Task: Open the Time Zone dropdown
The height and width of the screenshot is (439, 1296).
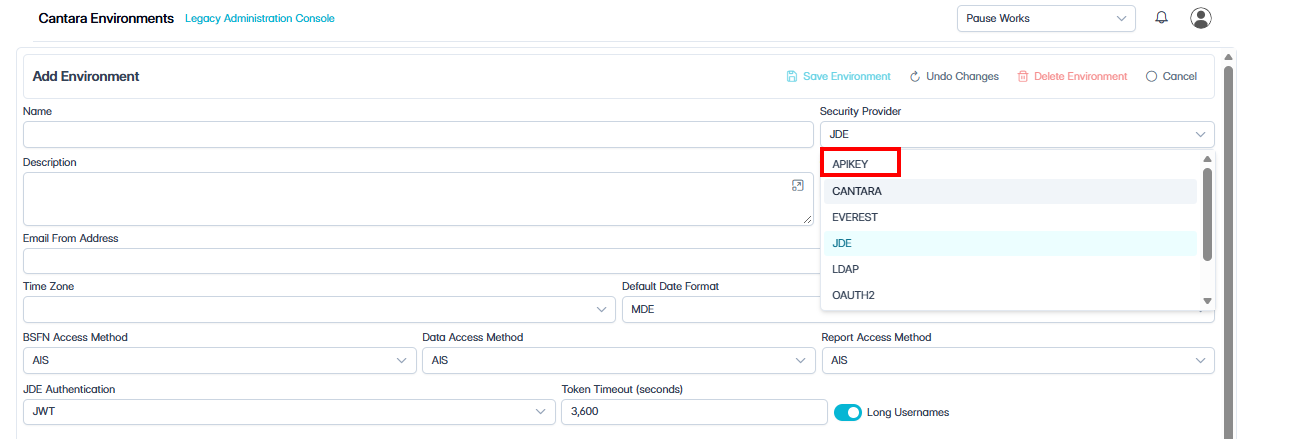Action: tap(319, 309)
